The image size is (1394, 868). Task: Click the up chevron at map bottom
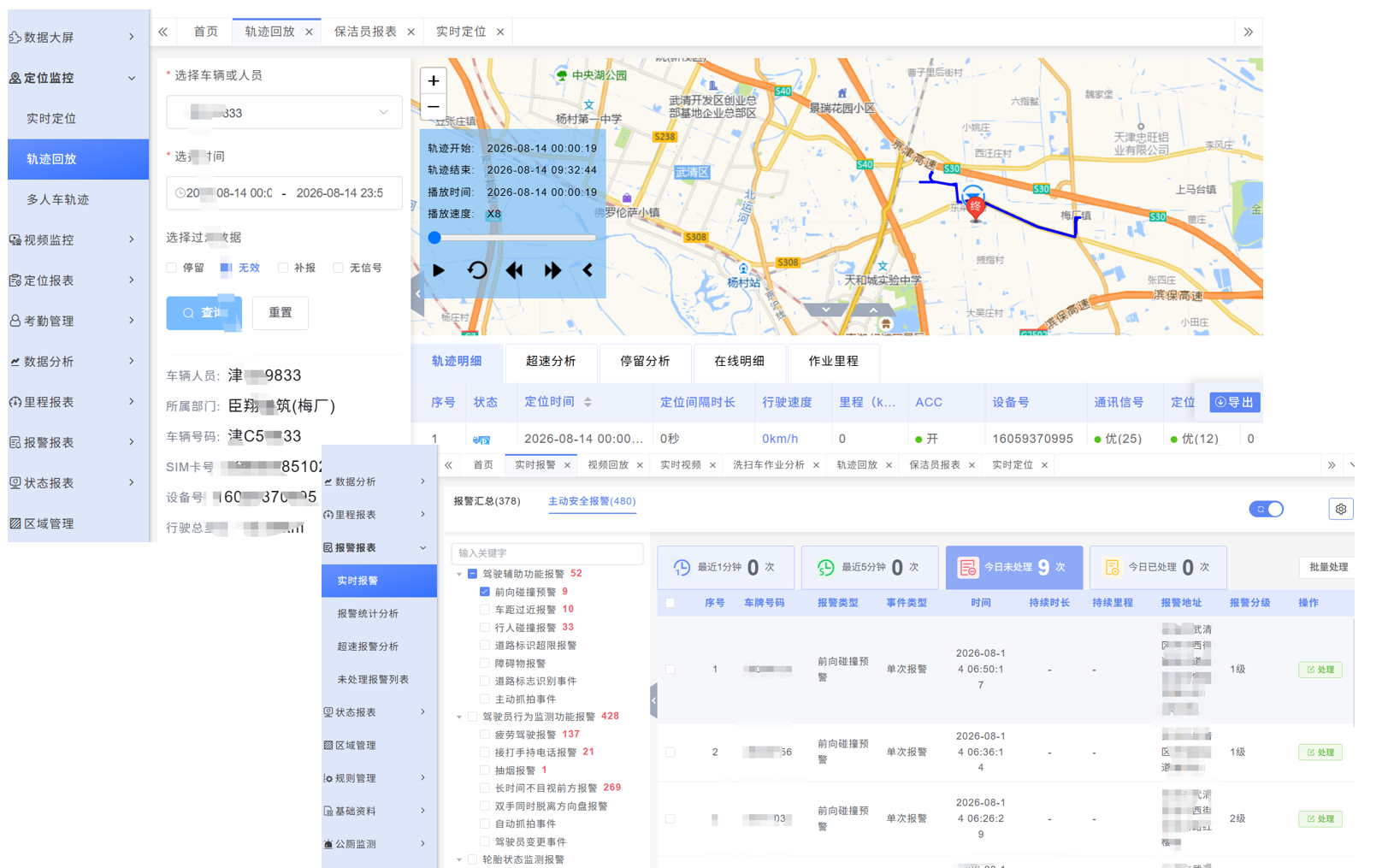click(872, 310)
